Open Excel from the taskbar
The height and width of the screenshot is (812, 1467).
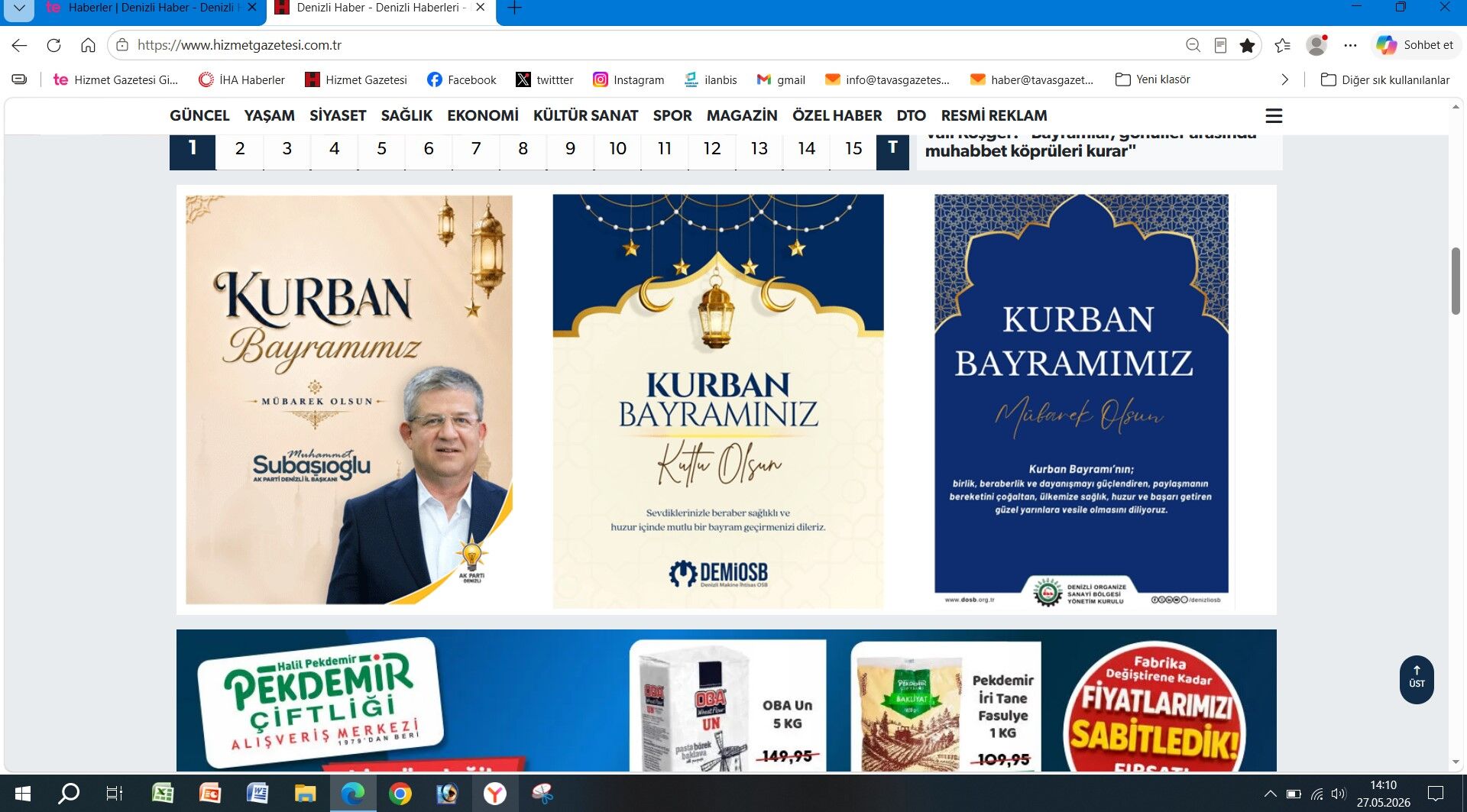(163, 794)
